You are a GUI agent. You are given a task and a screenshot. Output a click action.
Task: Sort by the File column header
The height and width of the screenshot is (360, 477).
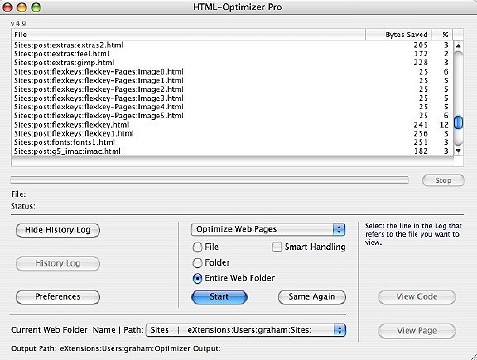189,34
